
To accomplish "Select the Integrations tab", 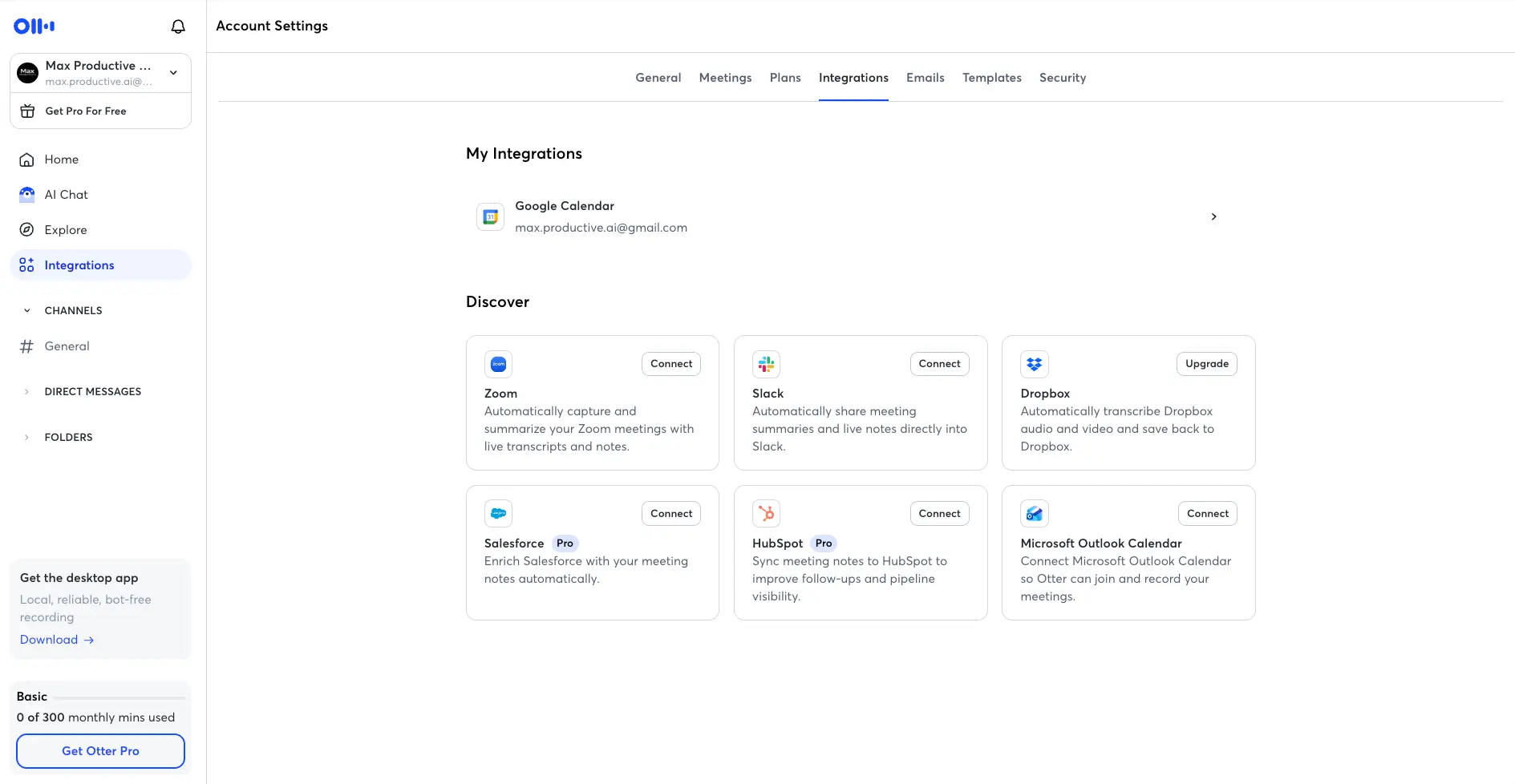I will [x=853, y=78].
